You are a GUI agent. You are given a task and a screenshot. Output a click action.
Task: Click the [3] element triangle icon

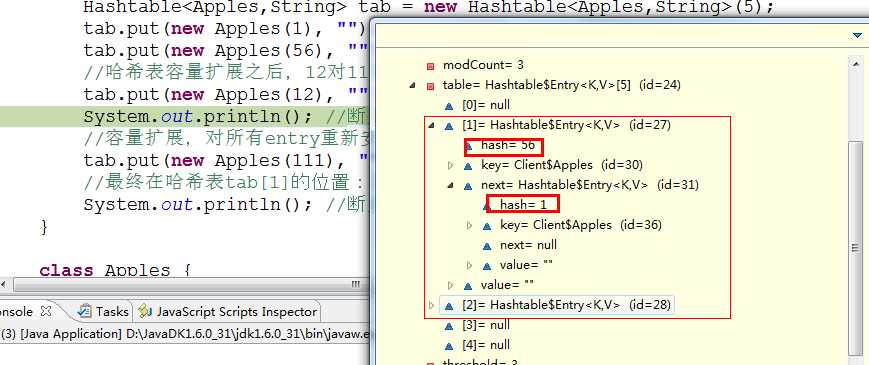pos(449,325)
